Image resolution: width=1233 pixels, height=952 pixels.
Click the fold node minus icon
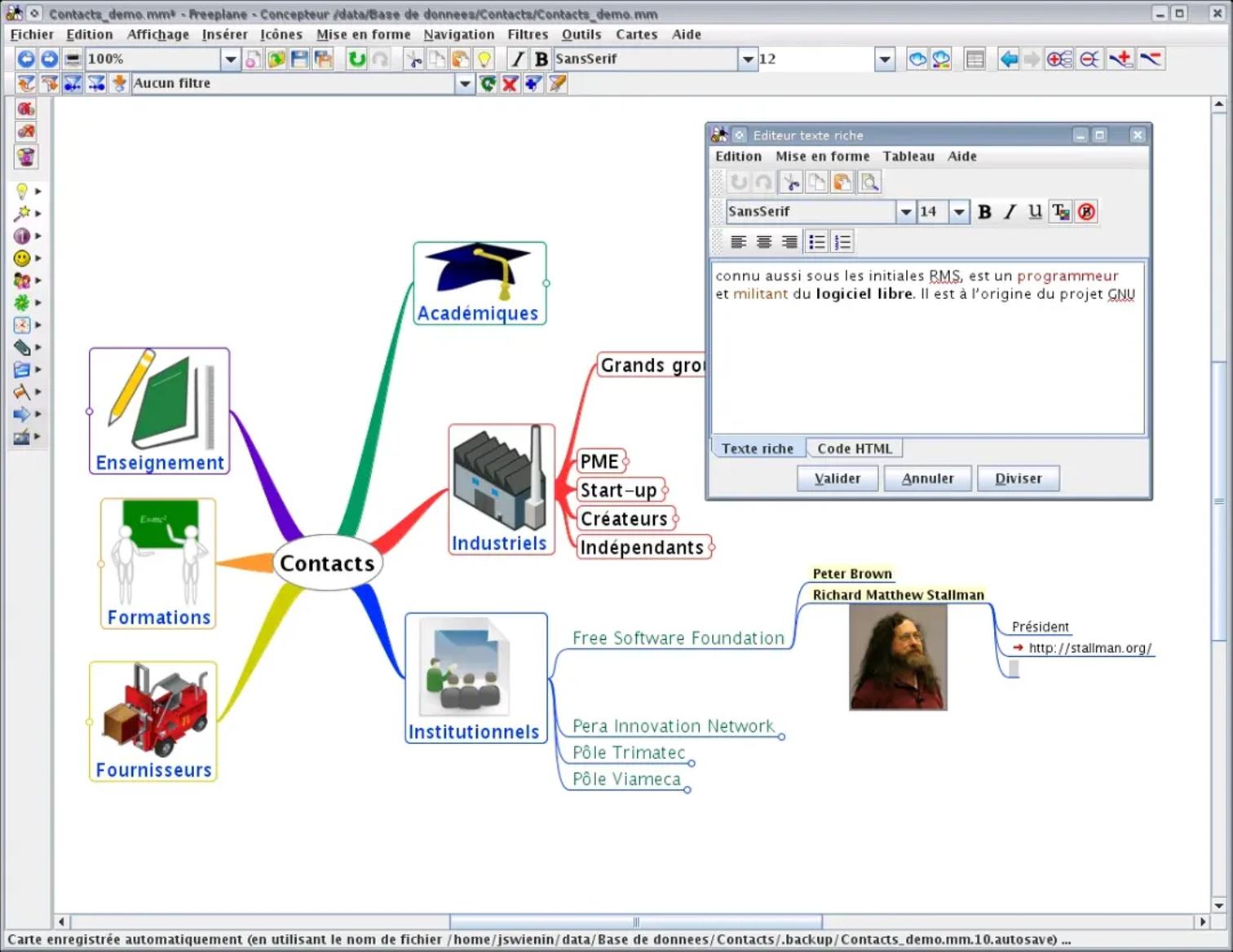tap(1089, 59)
